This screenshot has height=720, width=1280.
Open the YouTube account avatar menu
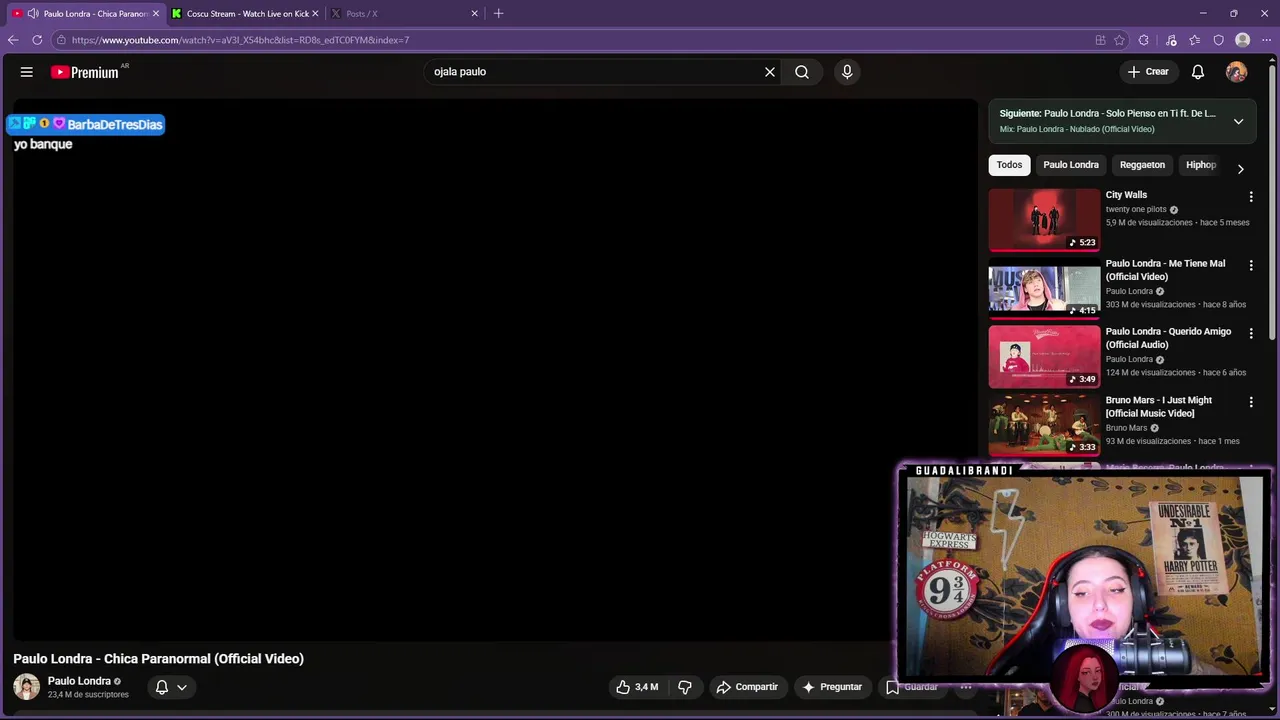point(1237,72)
